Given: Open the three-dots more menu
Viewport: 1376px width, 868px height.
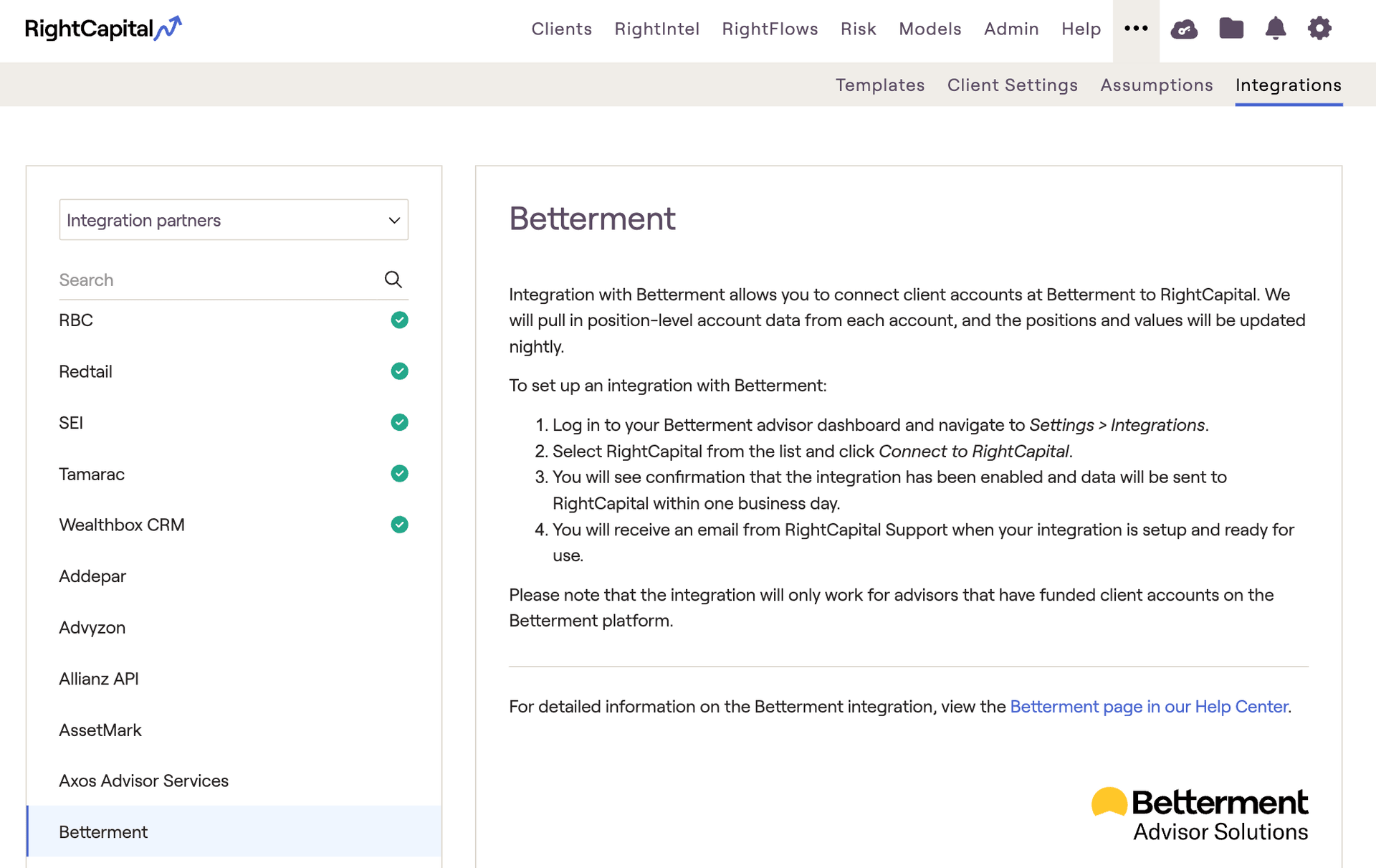Looking at the screenshot, I should [x=1135, y=29].
